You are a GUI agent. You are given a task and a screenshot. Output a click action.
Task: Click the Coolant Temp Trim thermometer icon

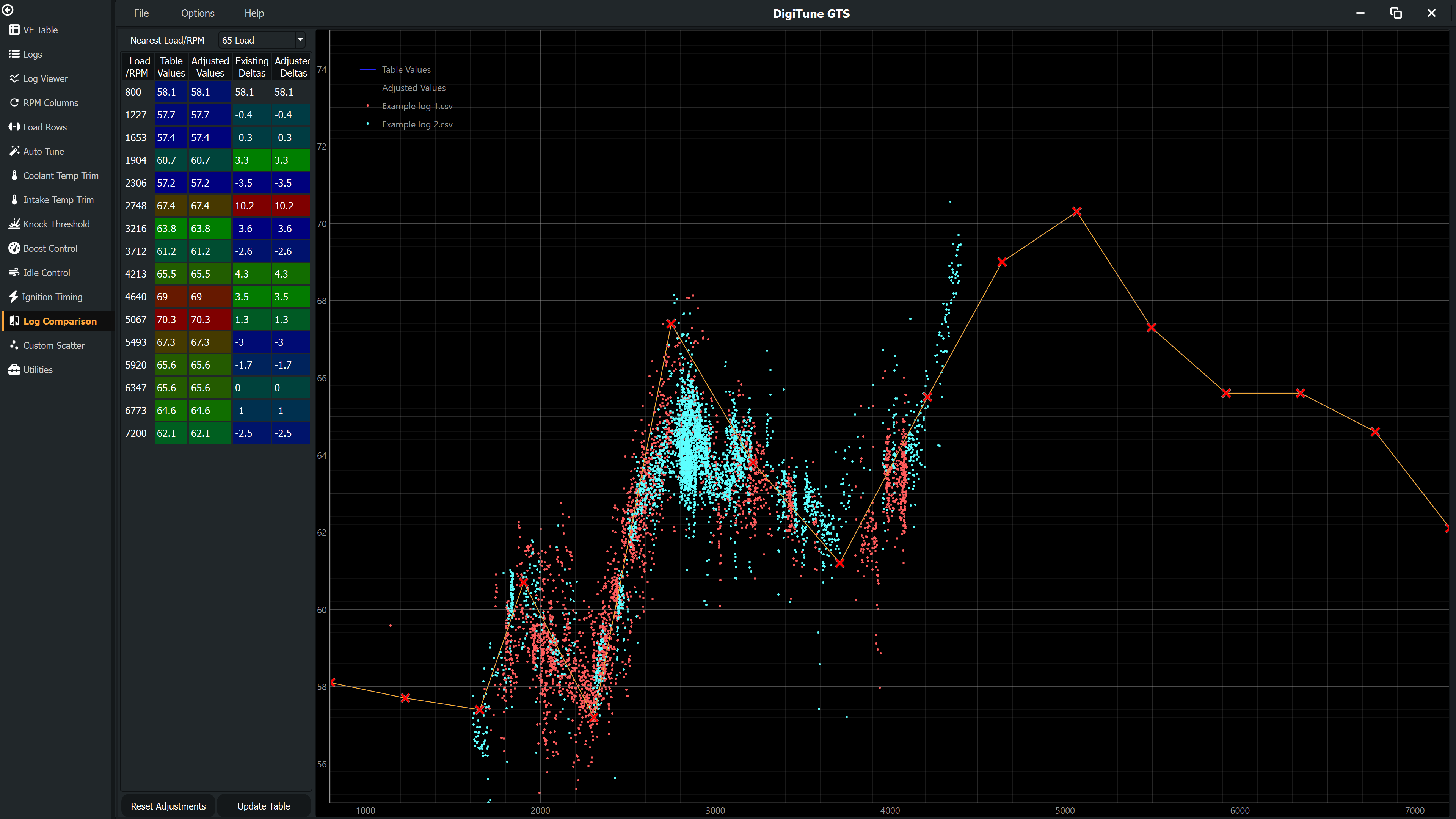coord(14,176)
